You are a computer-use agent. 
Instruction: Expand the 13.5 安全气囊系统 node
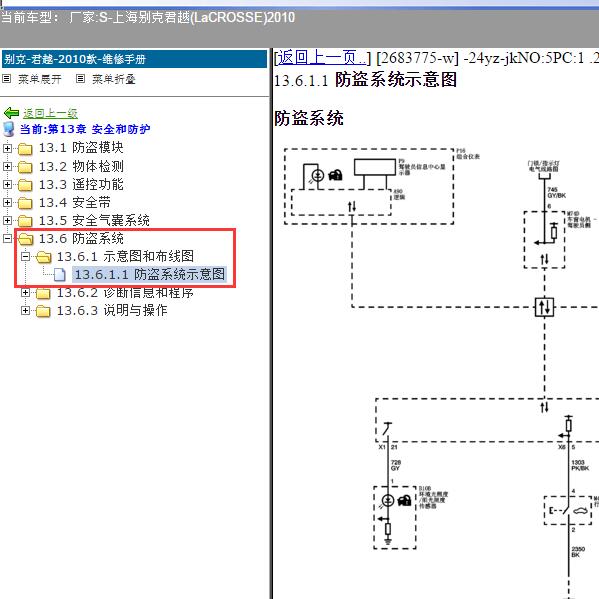tap(7, 220)
